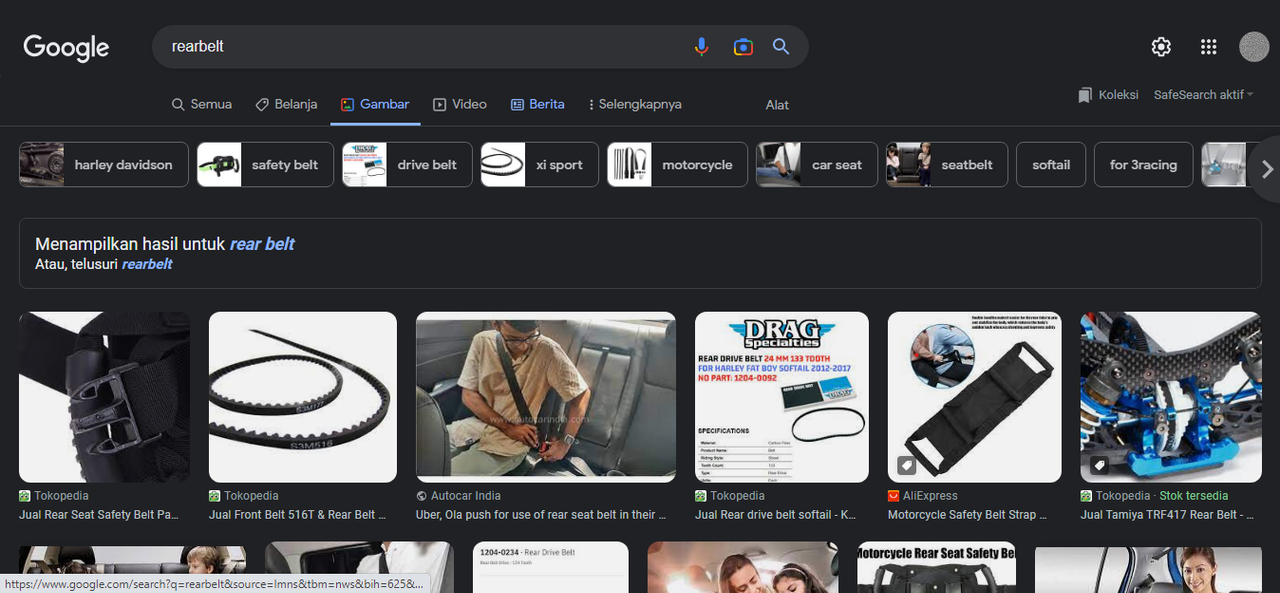
Task: Open Jual Front Belt 516T title
Action: click(298, 515)
